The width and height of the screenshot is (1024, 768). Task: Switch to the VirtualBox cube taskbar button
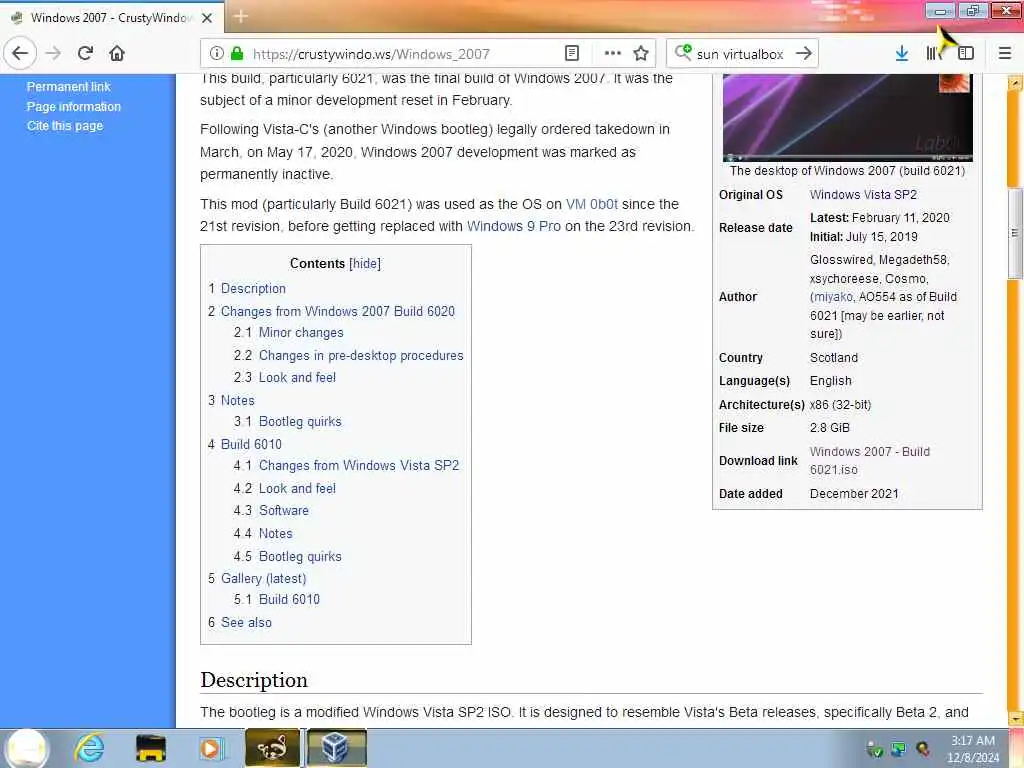tap(336, 748)
